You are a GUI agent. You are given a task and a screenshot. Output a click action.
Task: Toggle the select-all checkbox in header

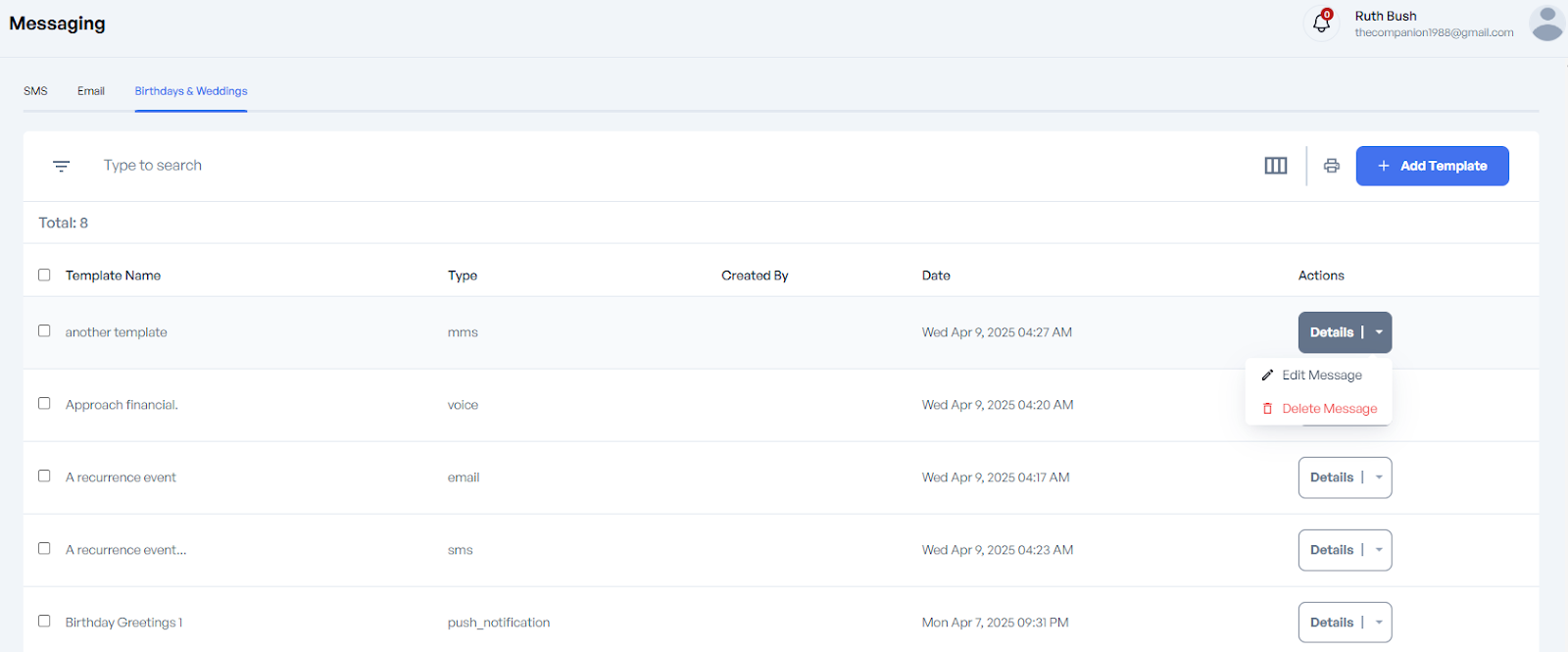click(x=44, y=275)
